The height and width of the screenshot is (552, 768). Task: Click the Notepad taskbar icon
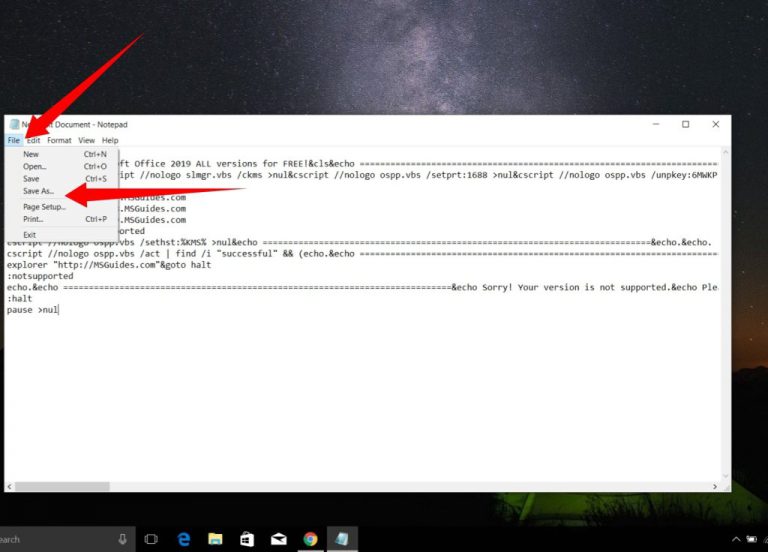tap(342, 539)
